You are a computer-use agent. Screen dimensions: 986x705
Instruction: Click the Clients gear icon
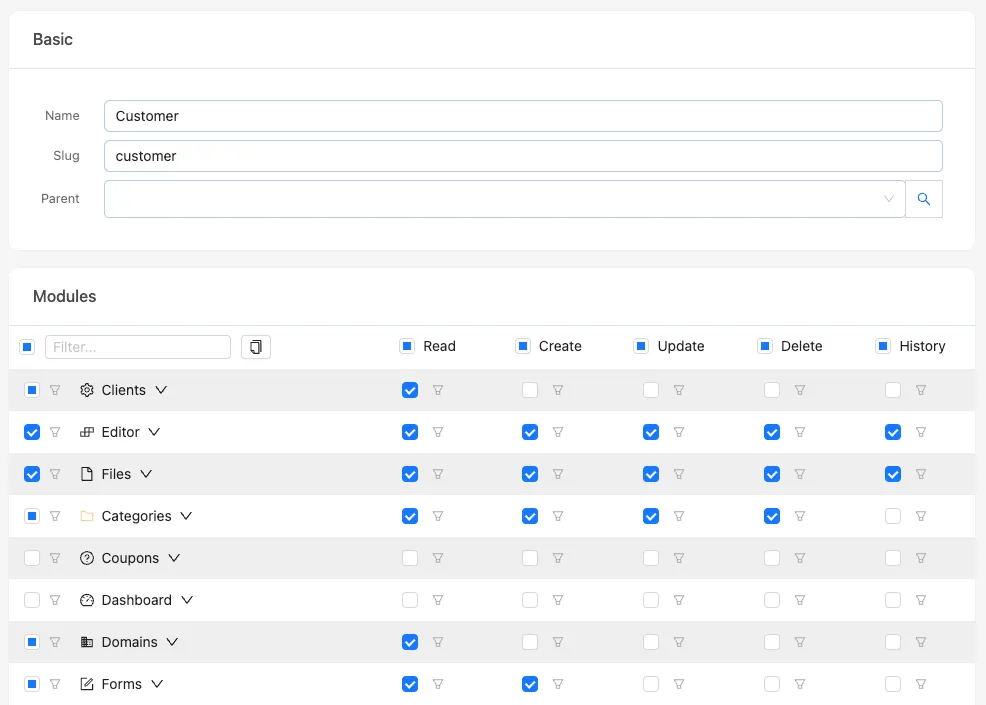tap(87, 390)
